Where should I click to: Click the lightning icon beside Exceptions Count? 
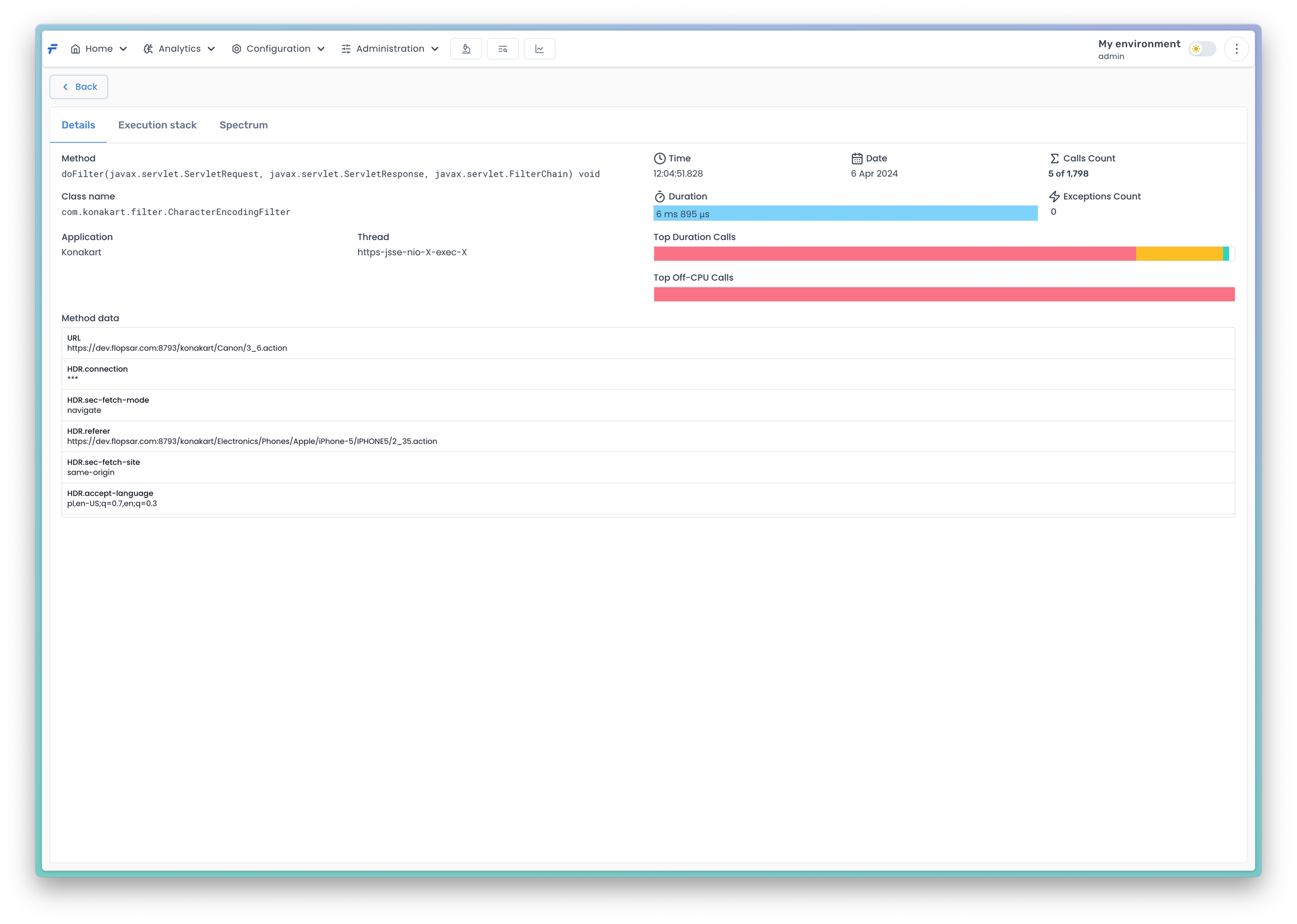(1054, 197)
